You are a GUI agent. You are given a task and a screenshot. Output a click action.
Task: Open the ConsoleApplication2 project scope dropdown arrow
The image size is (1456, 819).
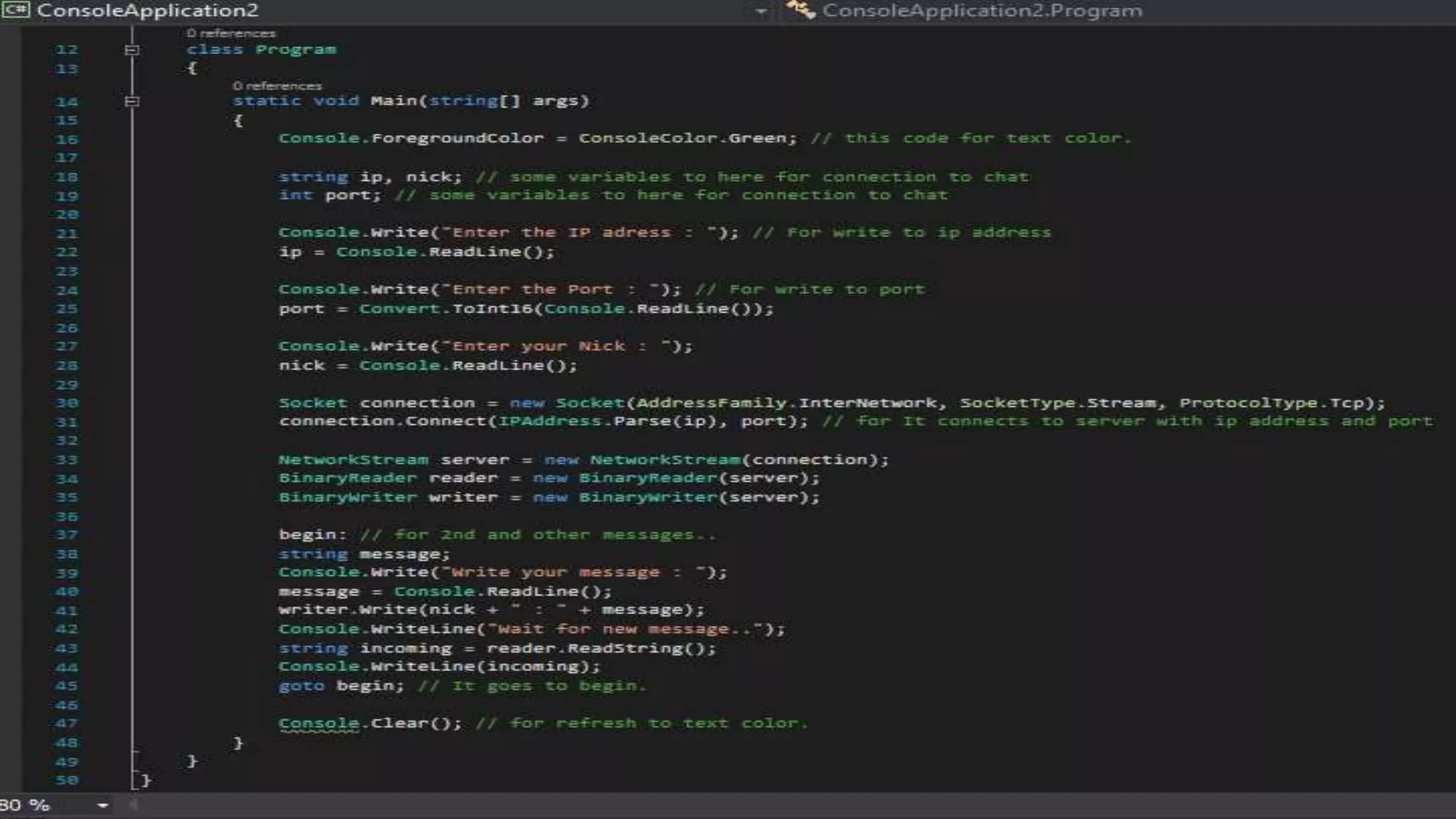(761, 11)
